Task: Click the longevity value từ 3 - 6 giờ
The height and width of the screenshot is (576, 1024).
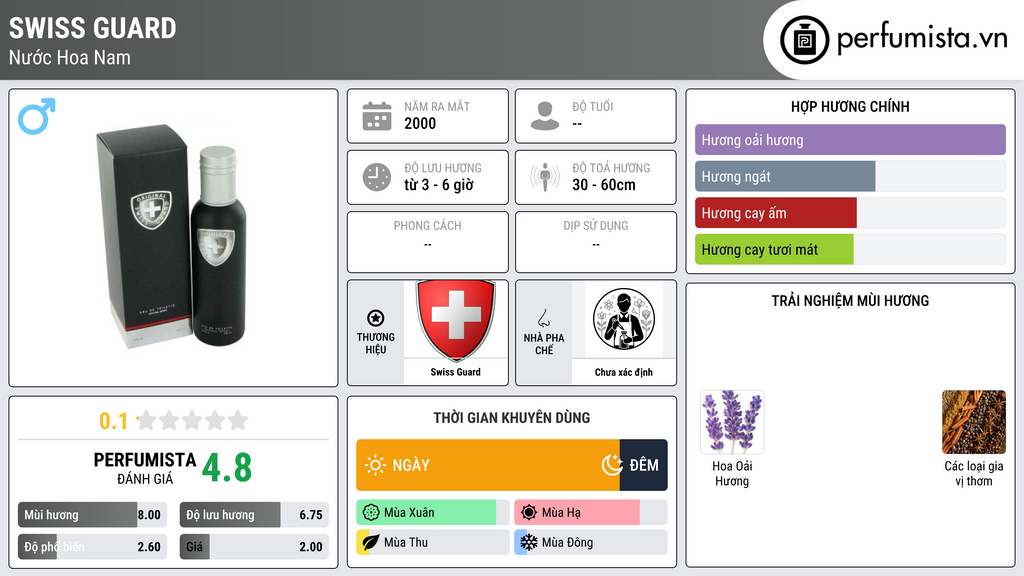Action: [438, 185]
